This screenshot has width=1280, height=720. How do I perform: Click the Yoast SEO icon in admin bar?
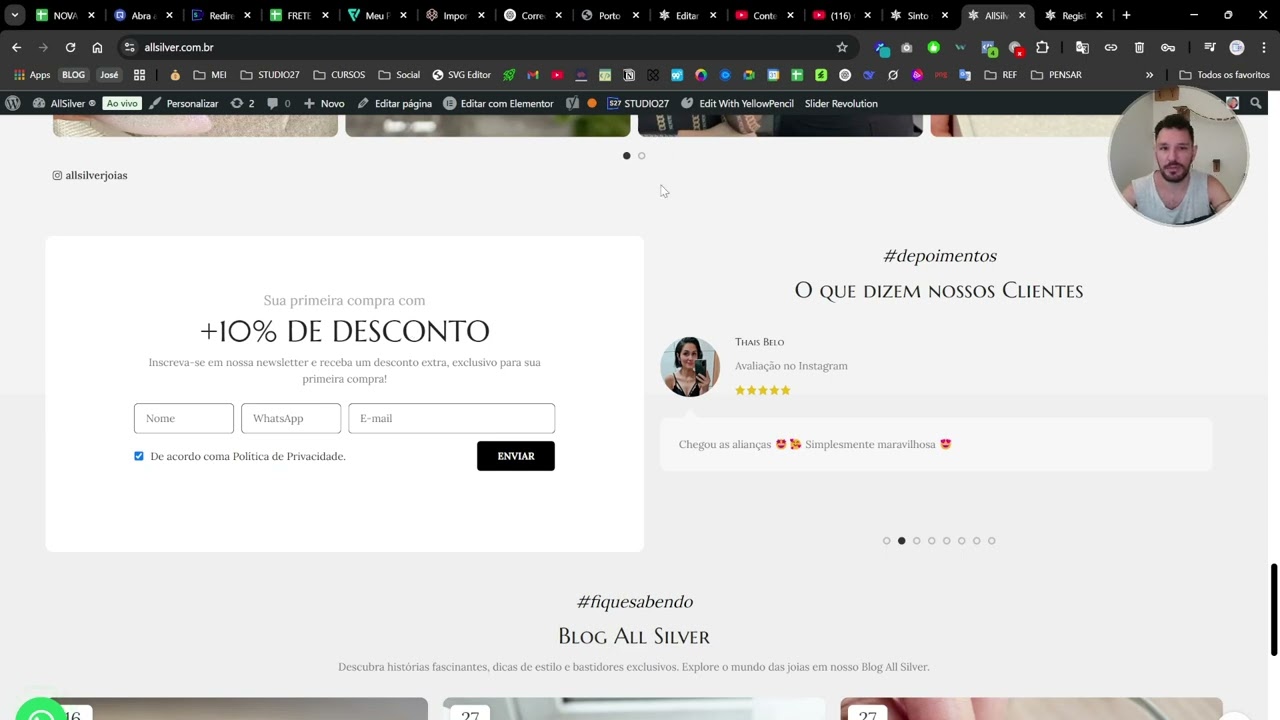(572, 103)
